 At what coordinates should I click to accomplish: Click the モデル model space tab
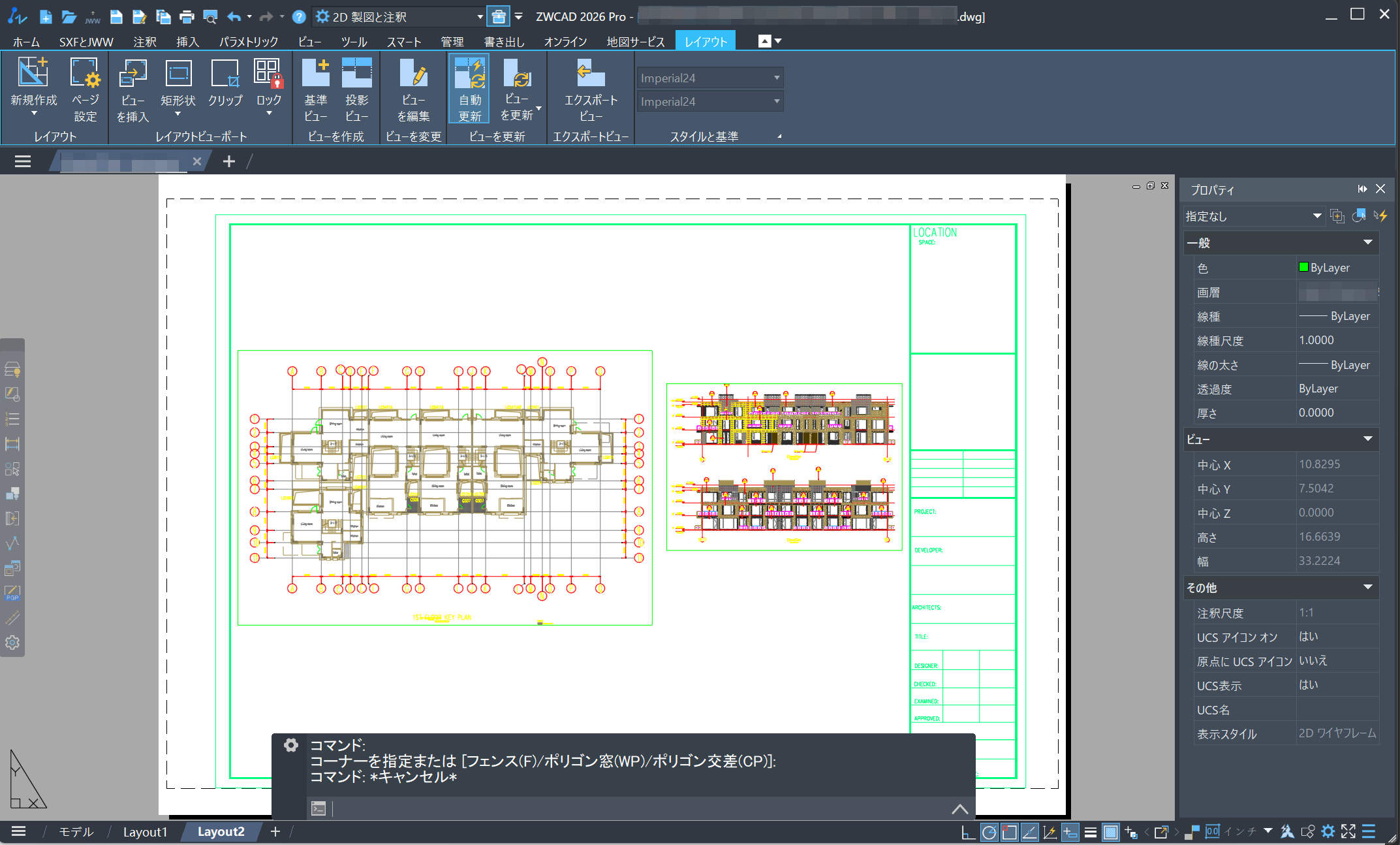pos(76,832)
